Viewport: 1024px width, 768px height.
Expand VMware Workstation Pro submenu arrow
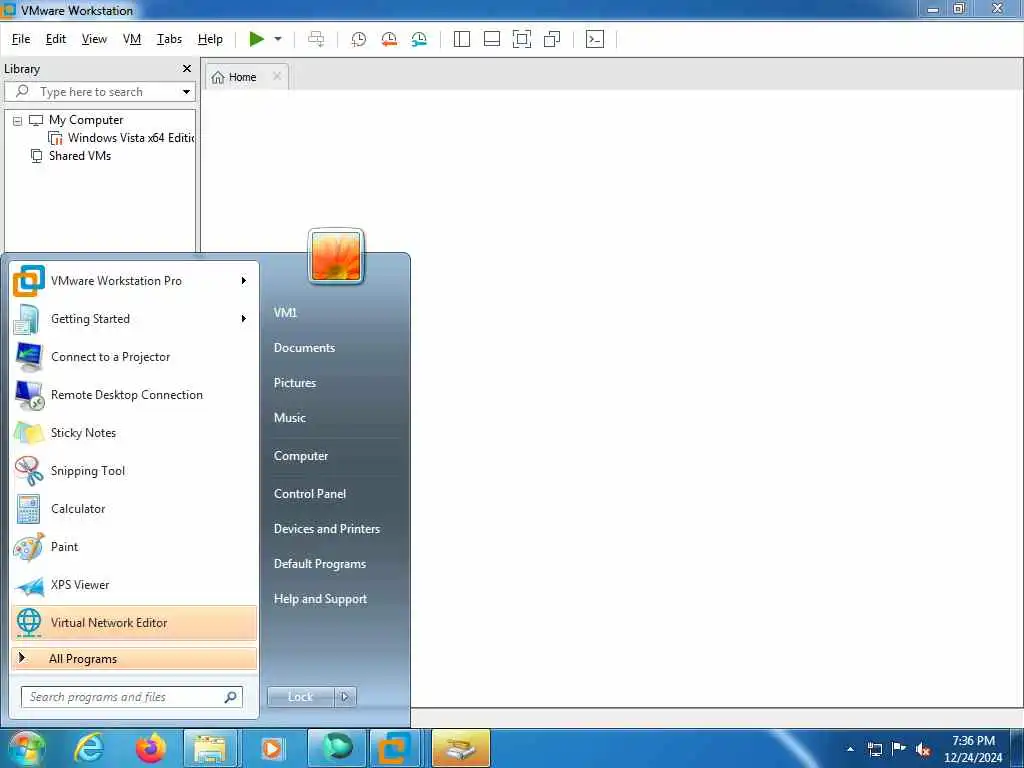coord(244,281)
